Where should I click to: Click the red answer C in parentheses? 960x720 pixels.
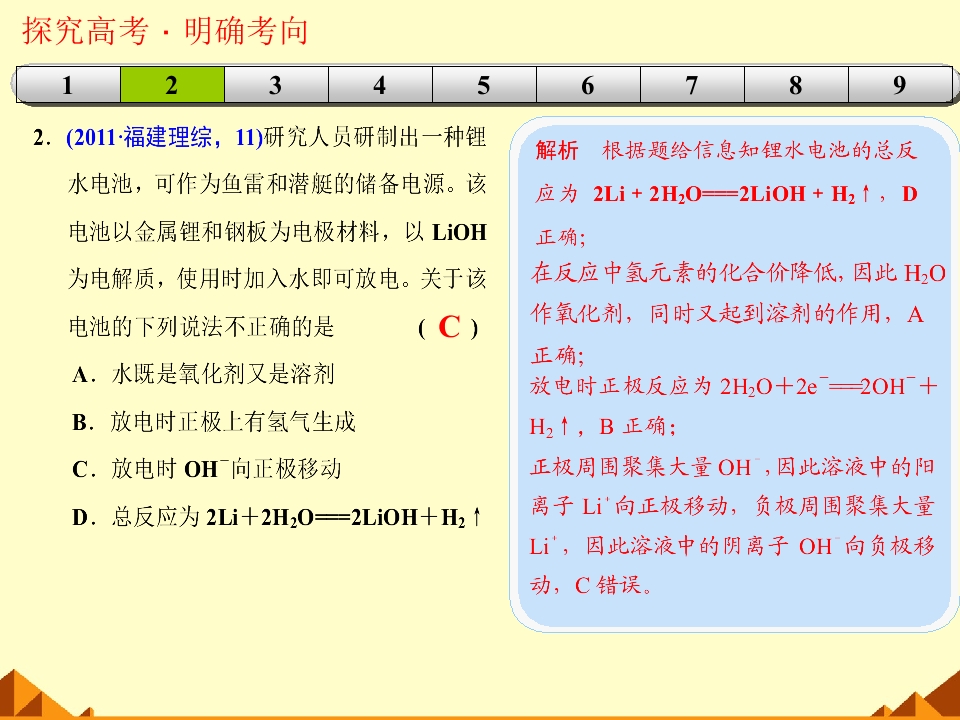pyautogui.click(x=449, y=327)
